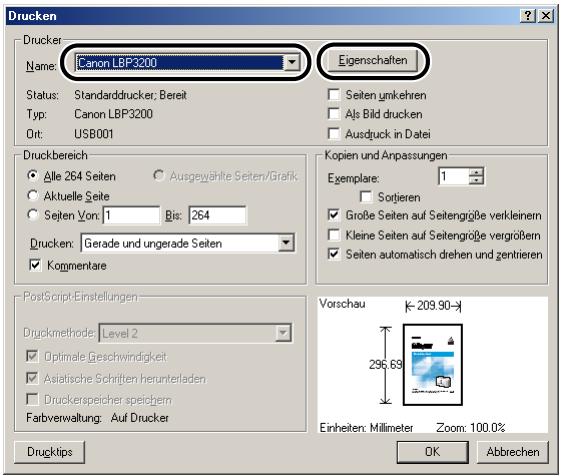The image size is (562, 476).
Task: Select Seiten Von radio button
Action: [x=33, y=215]
